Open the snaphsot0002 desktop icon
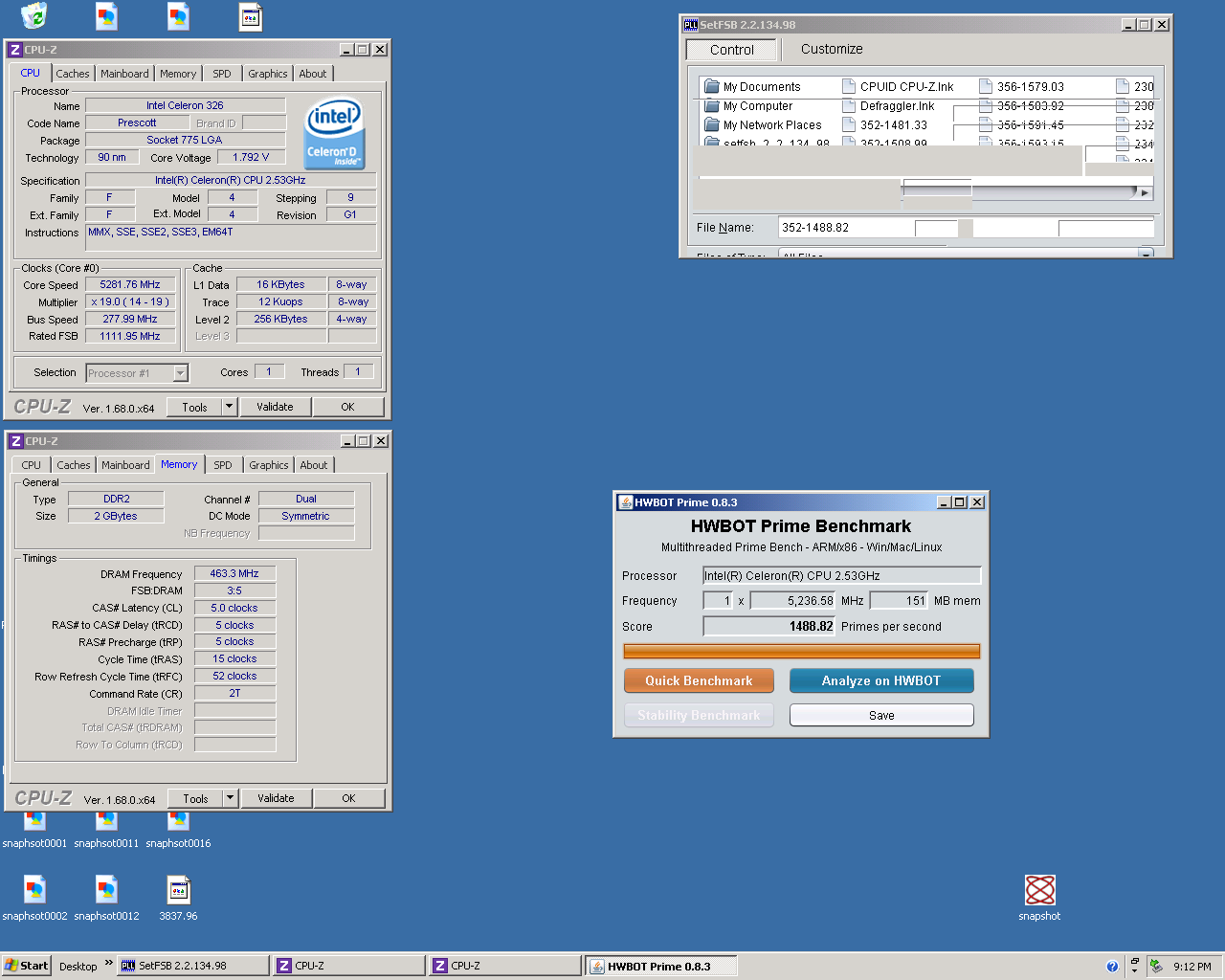The image size is (1225, 980). click(34, 898)
